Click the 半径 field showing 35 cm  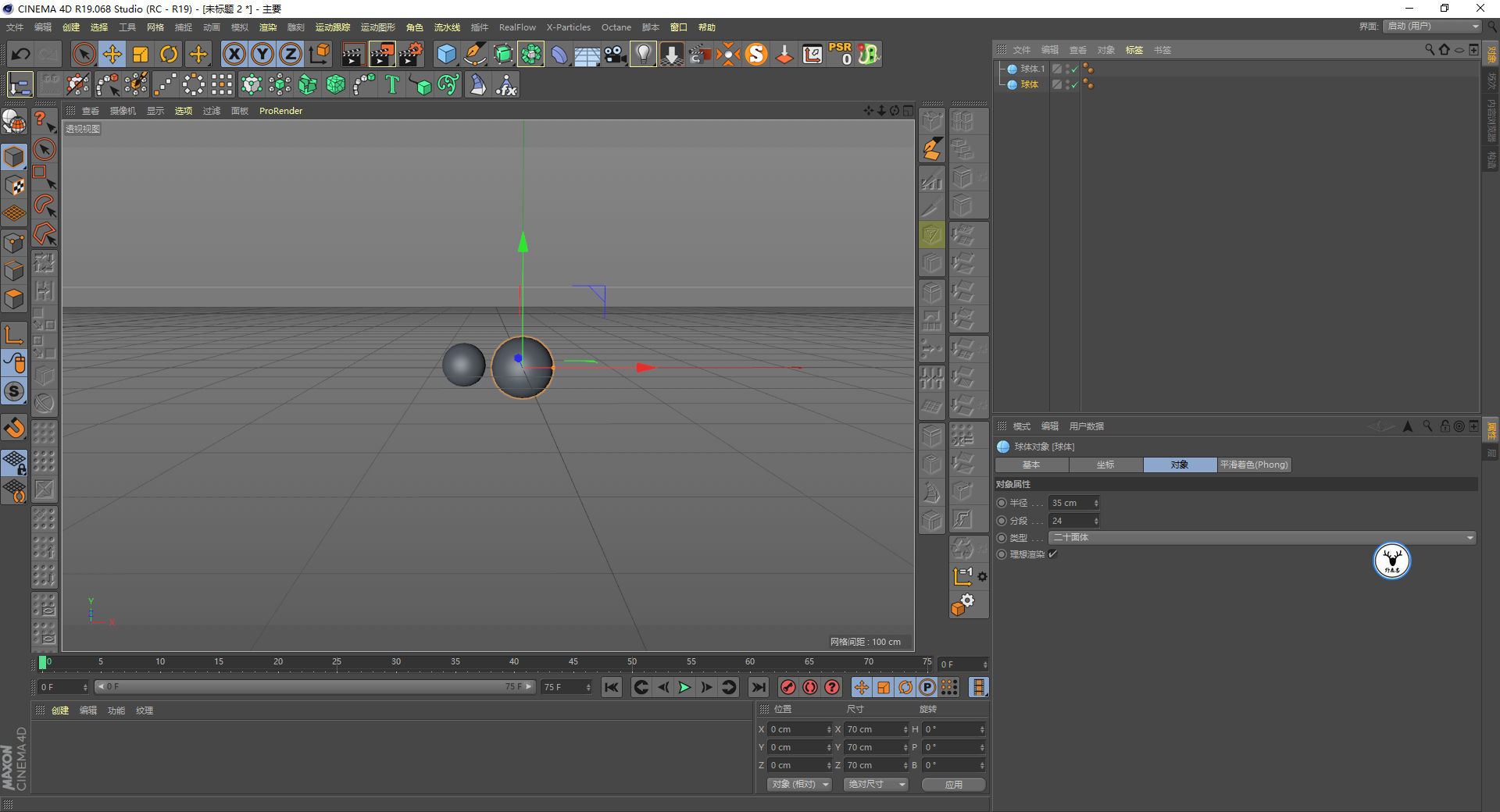coord(1073,503)
